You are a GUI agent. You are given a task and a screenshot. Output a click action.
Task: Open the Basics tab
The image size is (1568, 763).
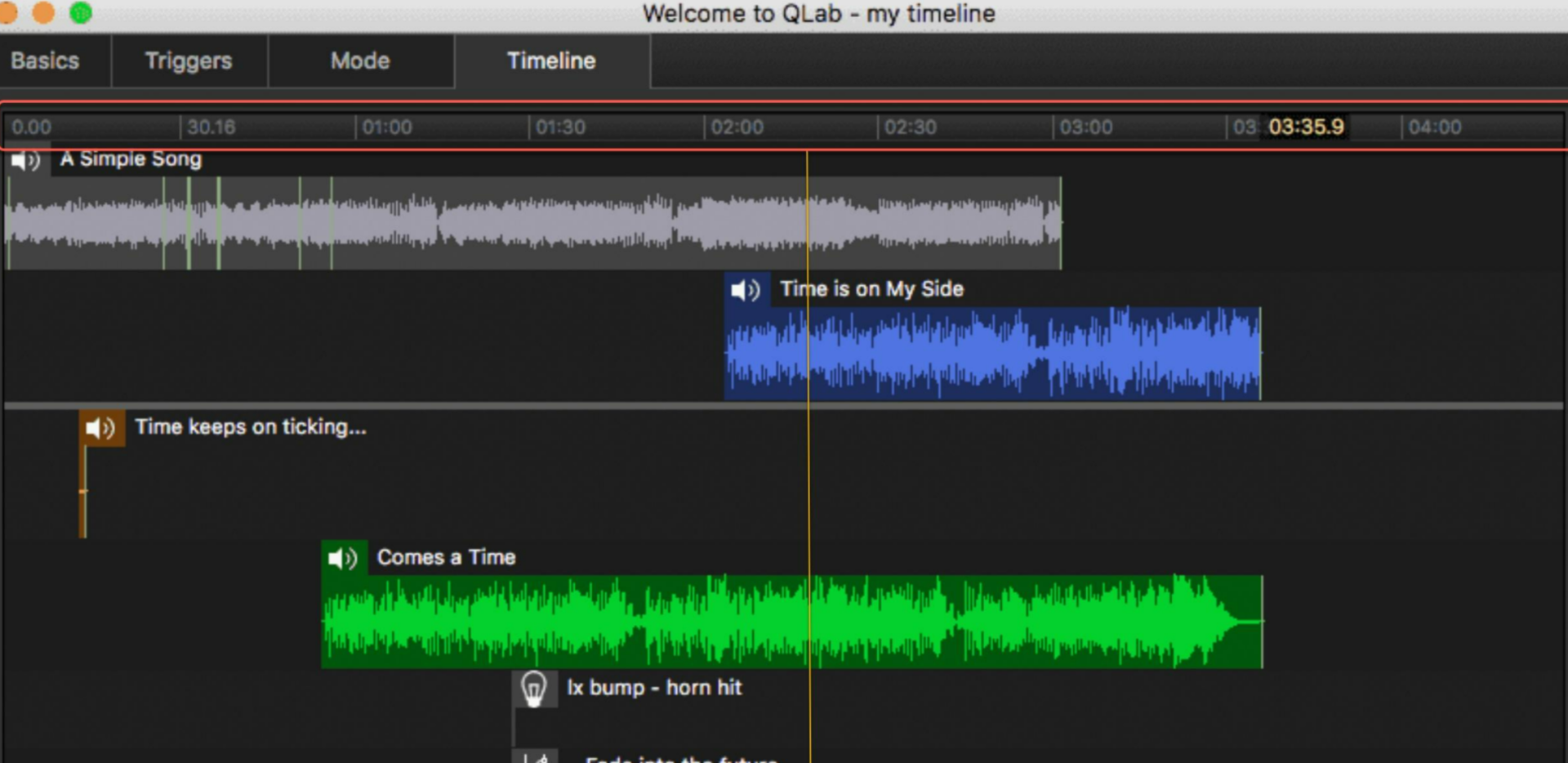coord(46,61)
